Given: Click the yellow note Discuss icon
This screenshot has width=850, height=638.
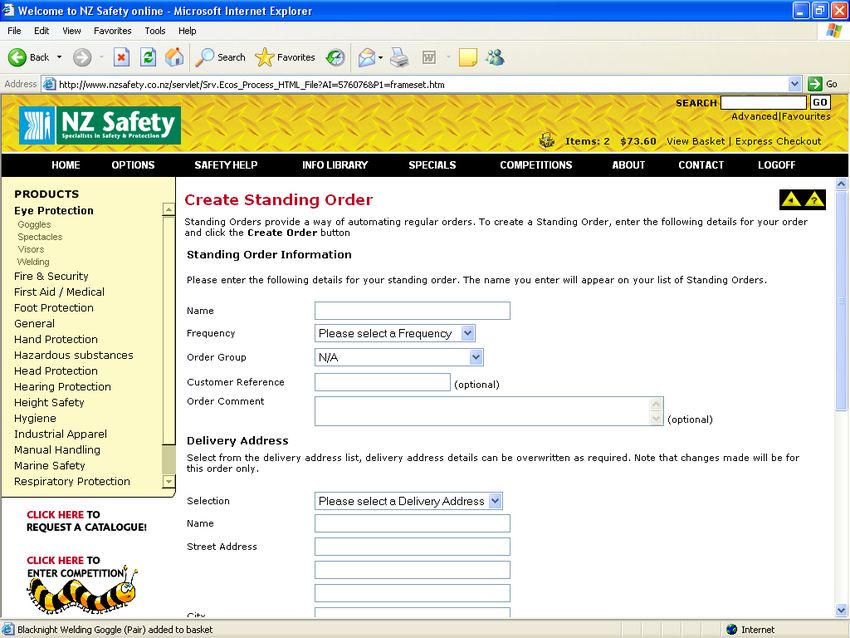Looking at the screenshot, I should coord(468,57).
